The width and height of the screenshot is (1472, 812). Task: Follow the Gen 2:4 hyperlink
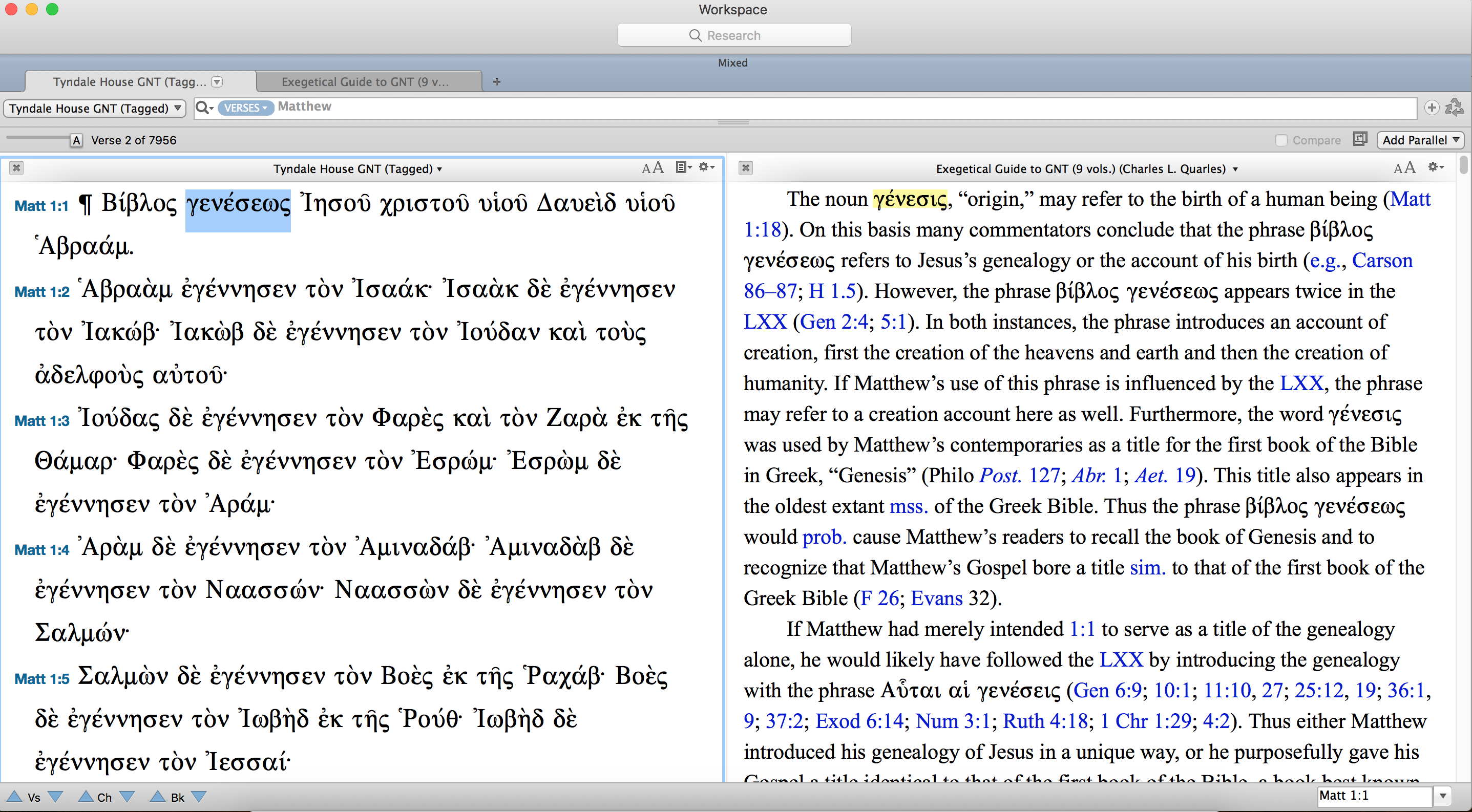coord(834,322)
